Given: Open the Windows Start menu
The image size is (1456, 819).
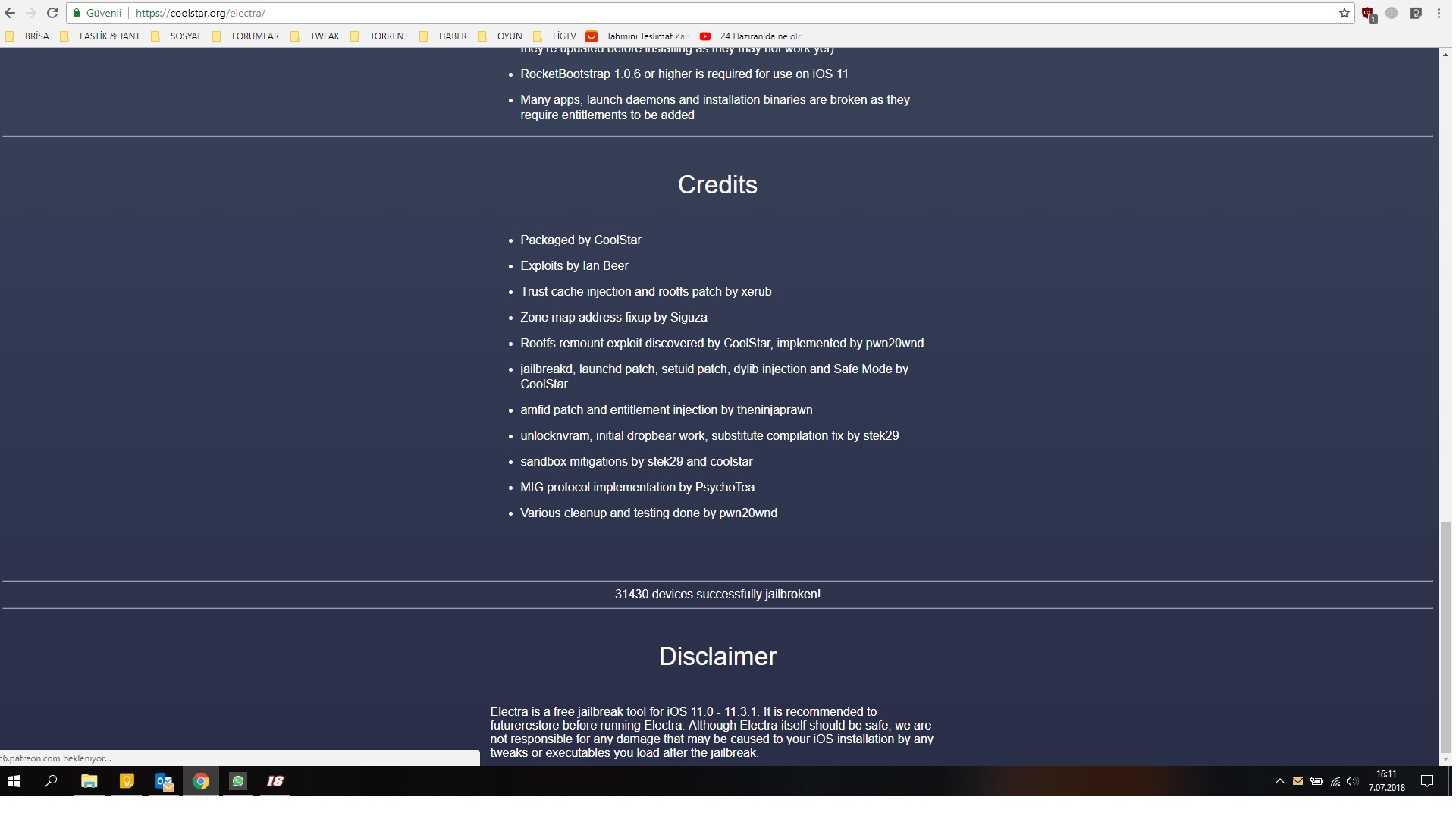Looking at the screenshot, I should (14, 781).
